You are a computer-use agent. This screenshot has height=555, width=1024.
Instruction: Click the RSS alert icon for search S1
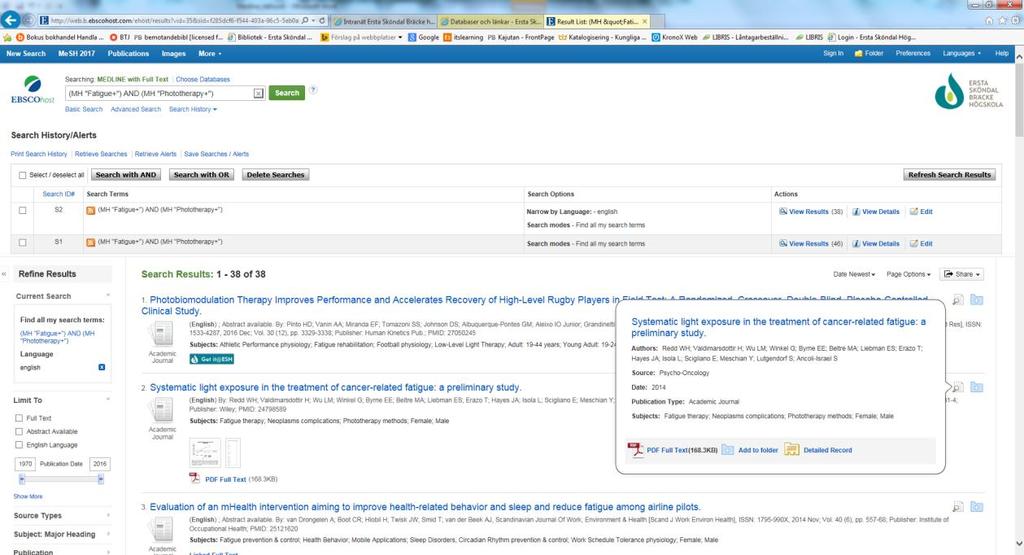point(91,242)
